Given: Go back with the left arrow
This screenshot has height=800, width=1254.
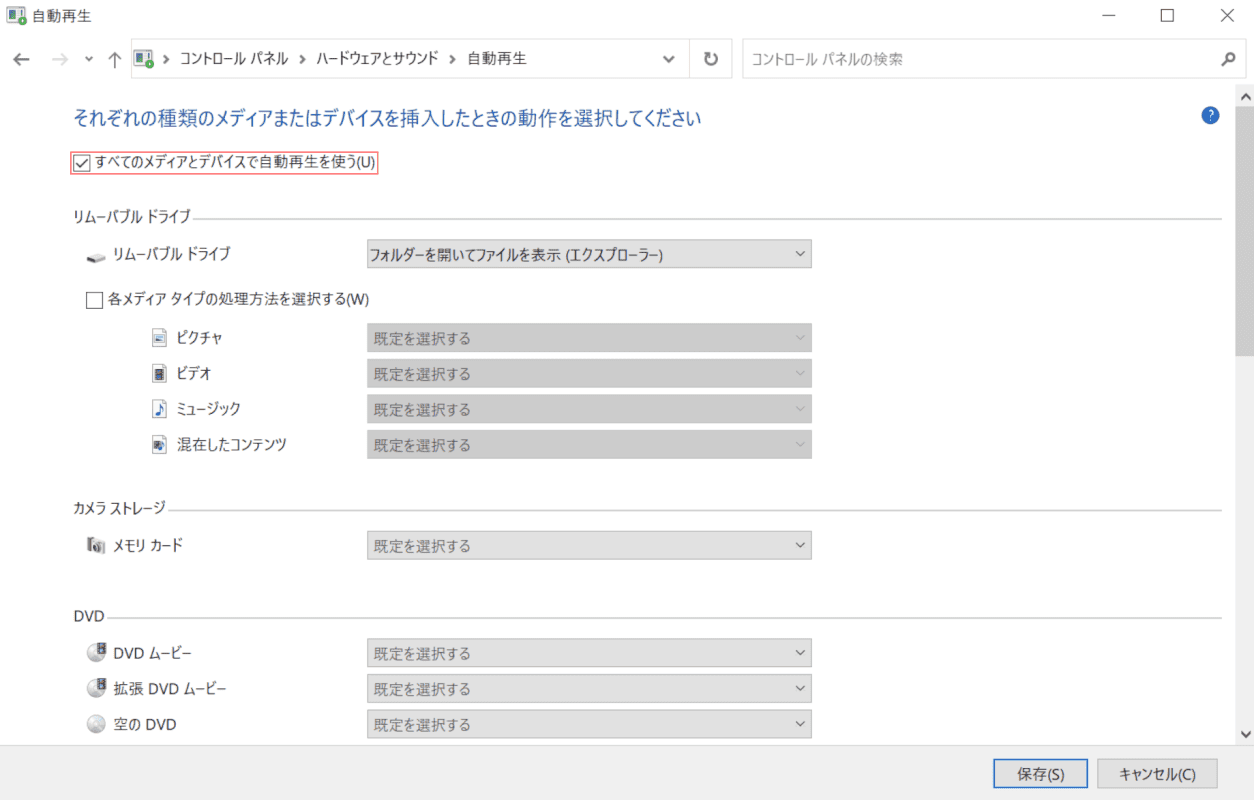Looking at the screenshot, I should click(x=21, y=59).
